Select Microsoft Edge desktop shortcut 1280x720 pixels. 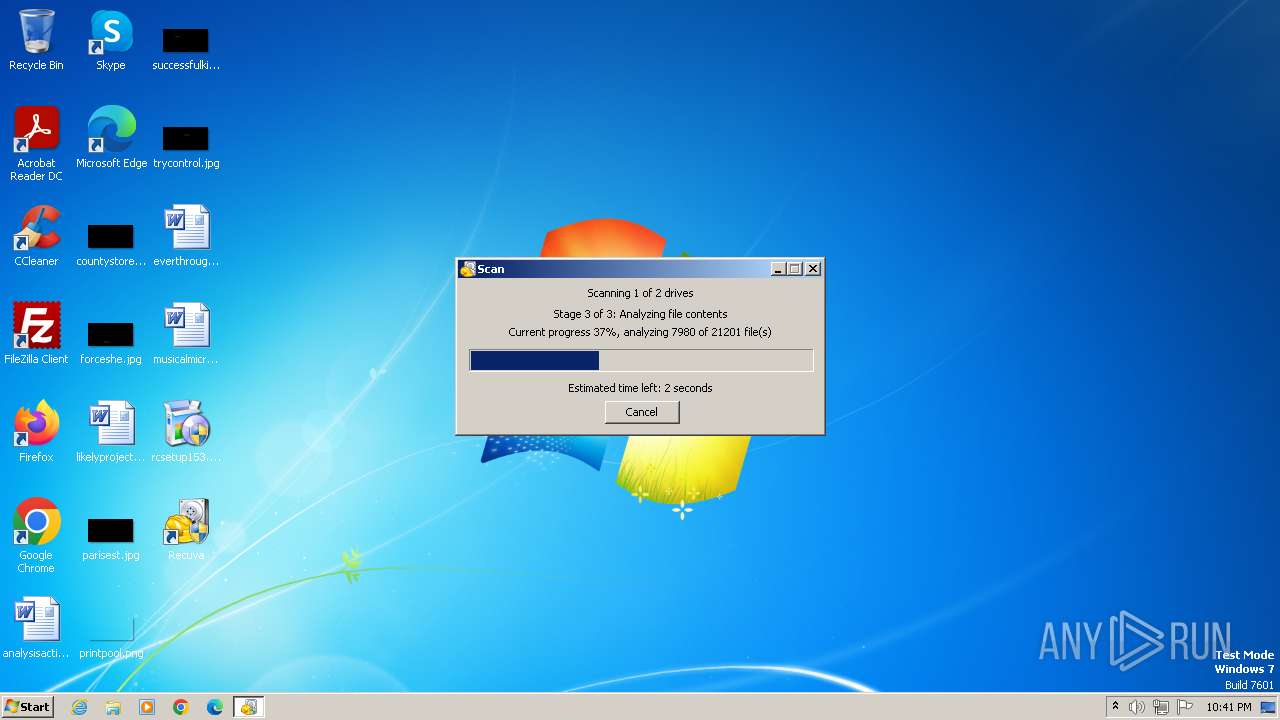point(111,139)
